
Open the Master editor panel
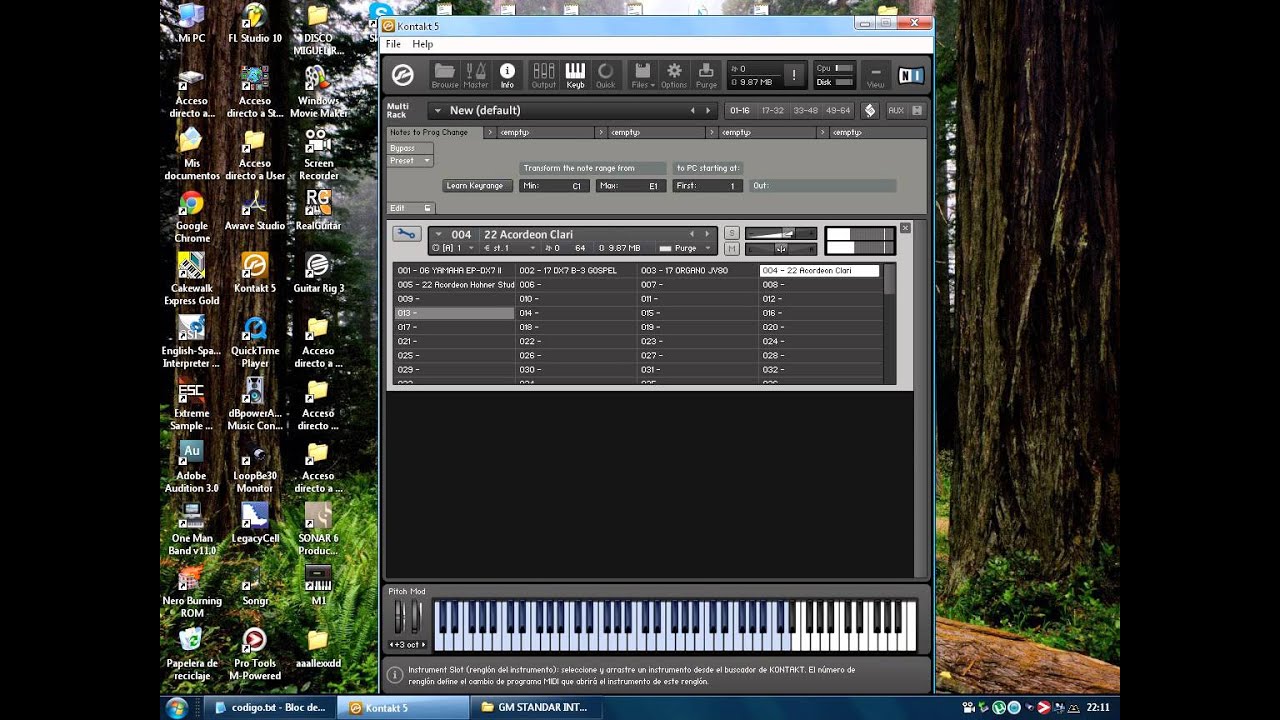tap(476, 75)
